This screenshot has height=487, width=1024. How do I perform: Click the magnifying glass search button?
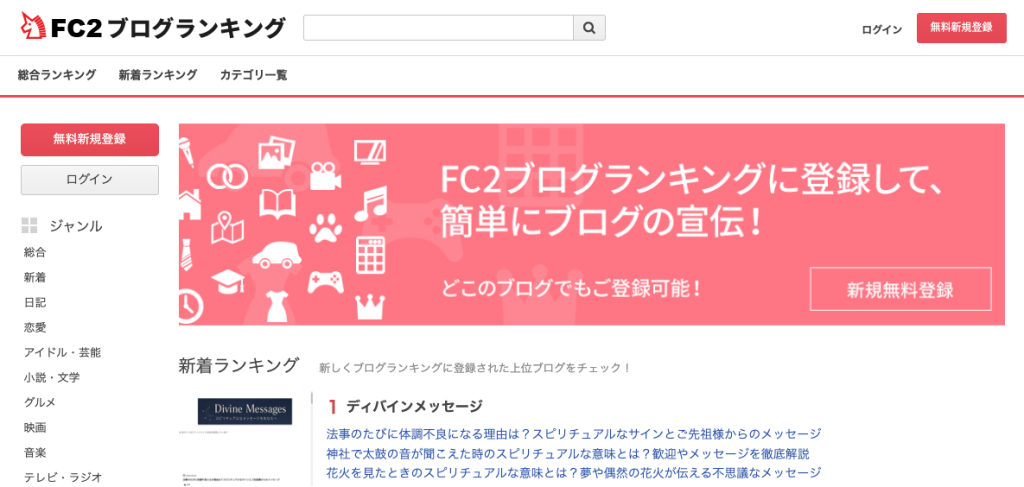point(589,28)
